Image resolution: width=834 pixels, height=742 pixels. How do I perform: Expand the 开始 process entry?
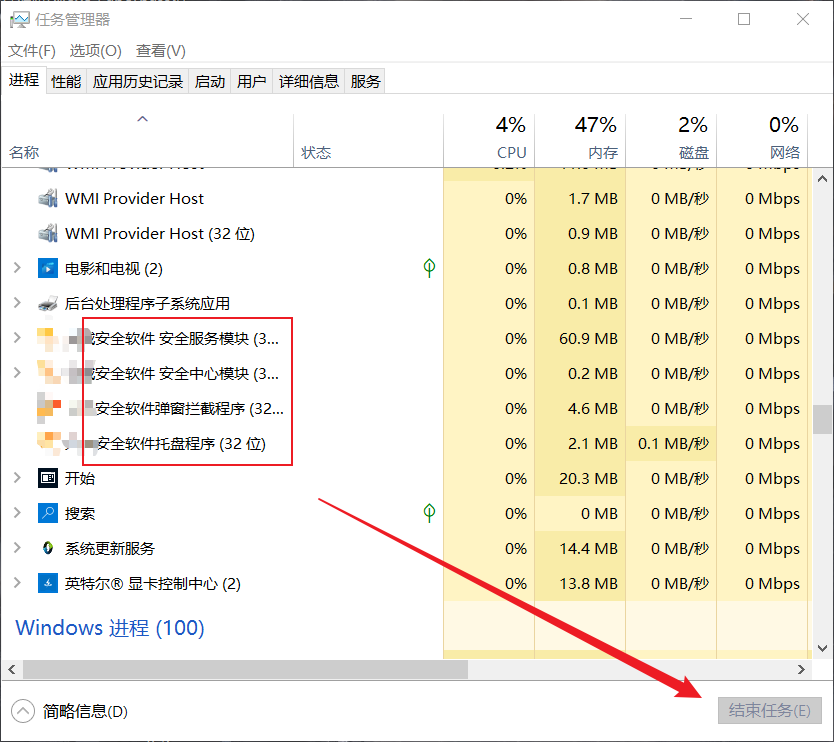[17, 478]
